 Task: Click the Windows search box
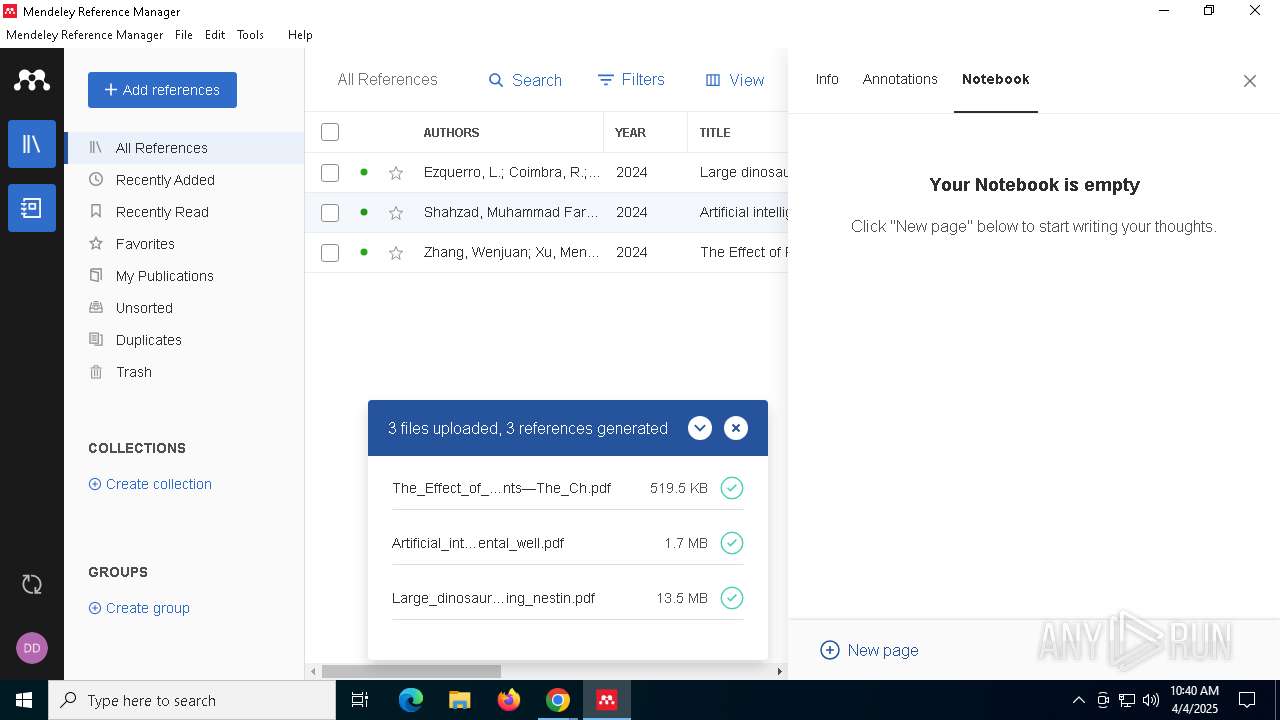point(192,700)
